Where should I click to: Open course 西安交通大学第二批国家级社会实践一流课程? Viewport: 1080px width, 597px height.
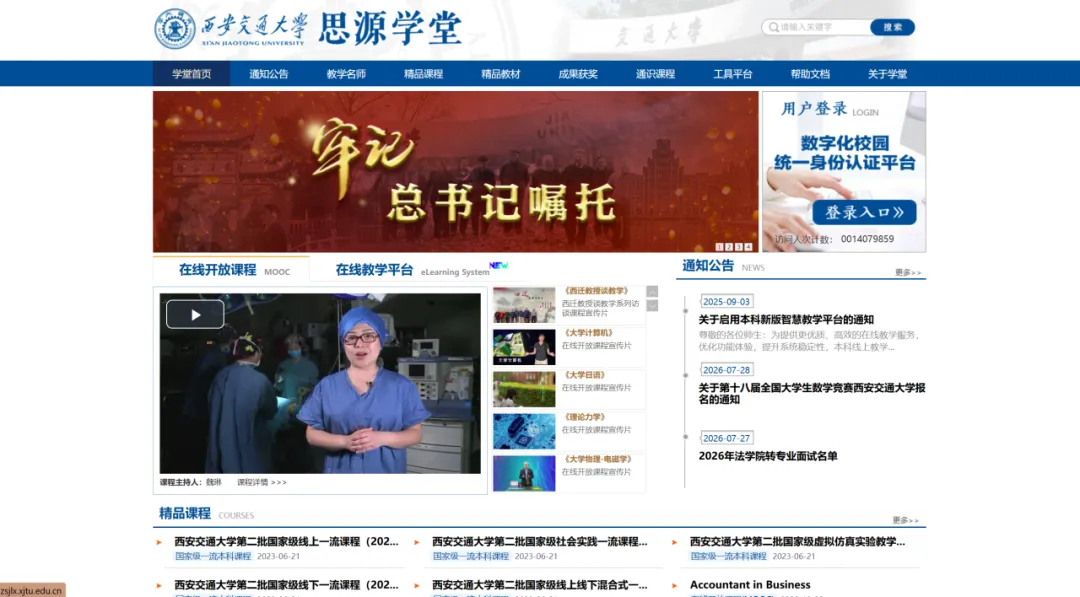pyautogui.click(x=539, y=541)
